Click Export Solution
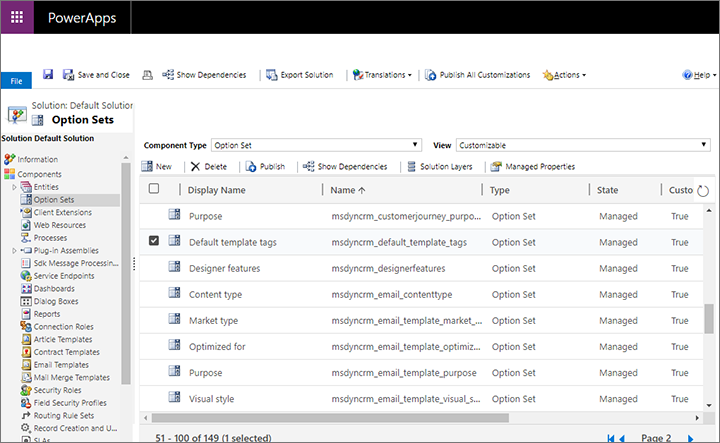720x443 pixels. (300, 75)
